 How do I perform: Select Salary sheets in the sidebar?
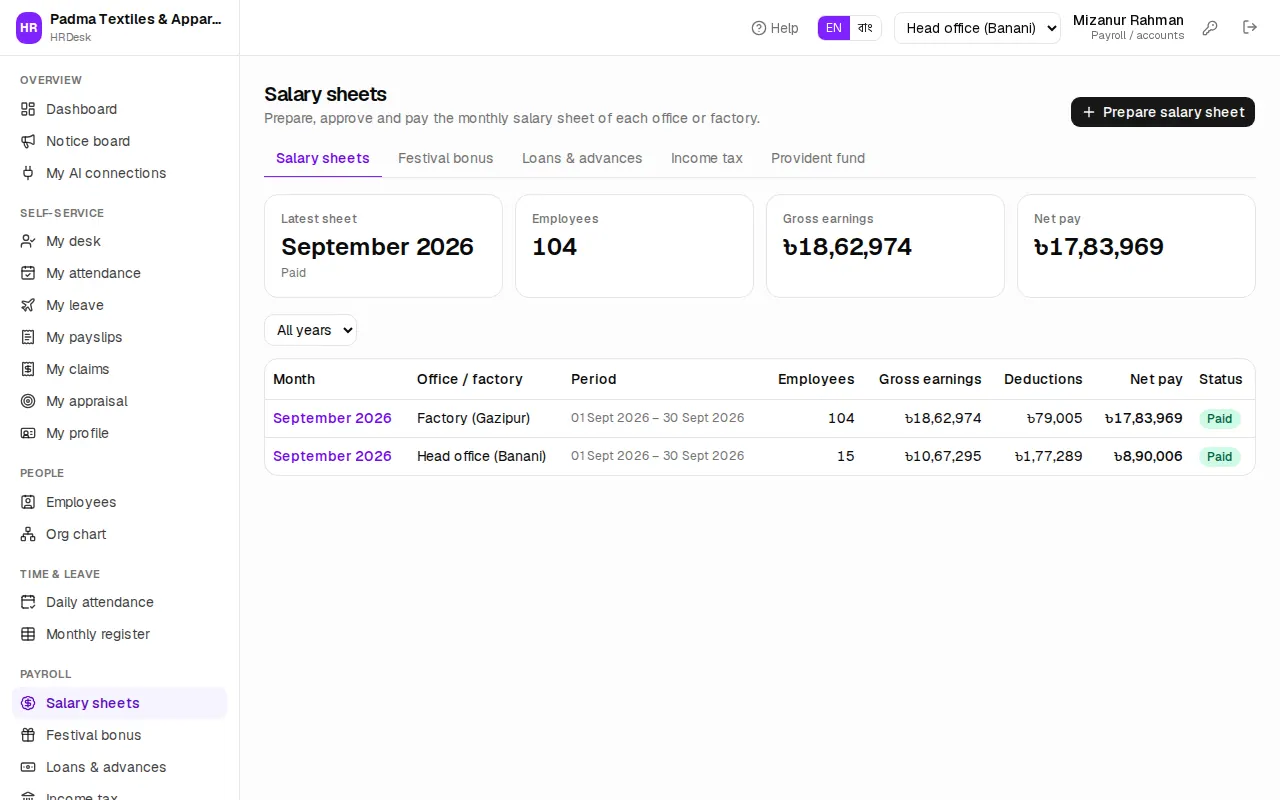[x=120, y=703]
